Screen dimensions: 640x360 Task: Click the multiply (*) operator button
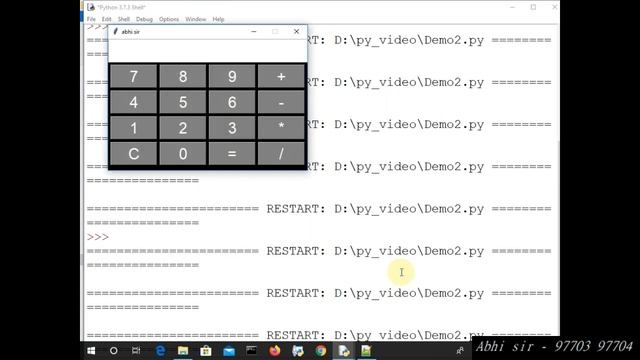pos(281,128)
